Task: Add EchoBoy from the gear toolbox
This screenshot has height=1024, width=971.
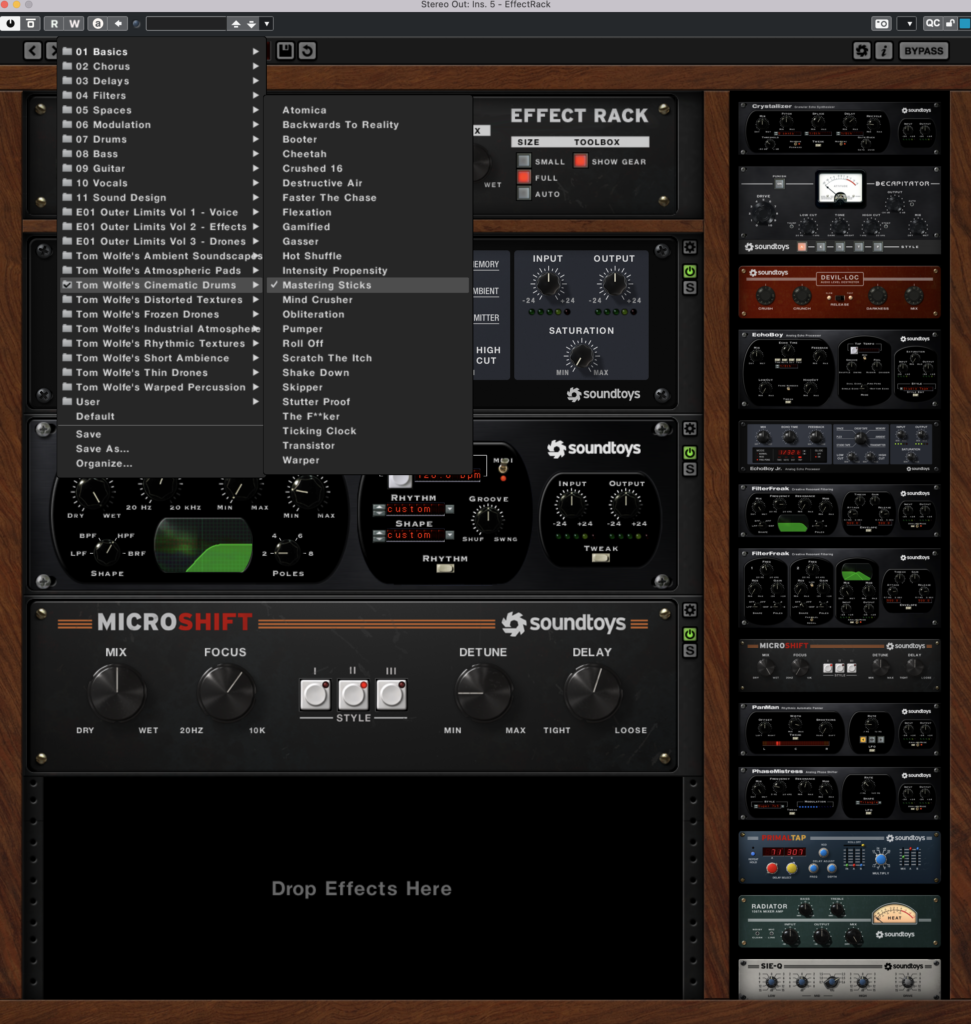Action: pyautogui.click(x=839, y=369)
